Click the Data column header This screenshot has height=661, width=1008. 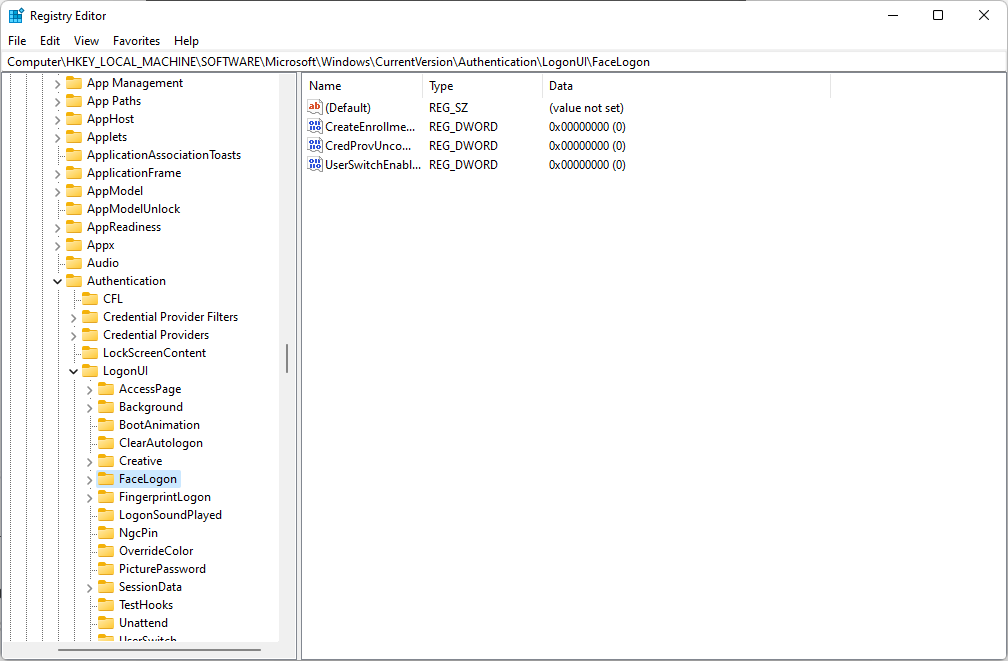pos(685,87)
